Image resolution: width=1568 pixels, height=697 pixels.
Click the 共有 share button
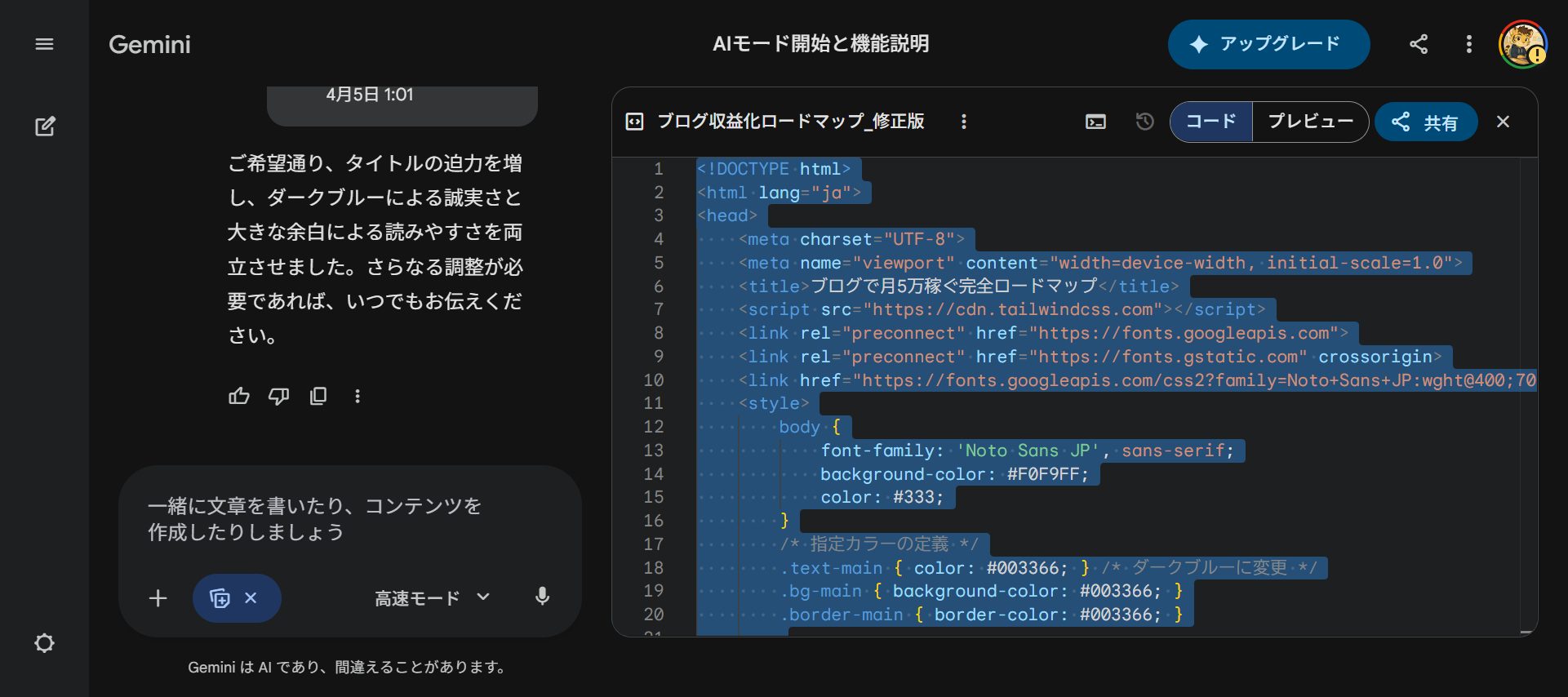point(1426,122)
